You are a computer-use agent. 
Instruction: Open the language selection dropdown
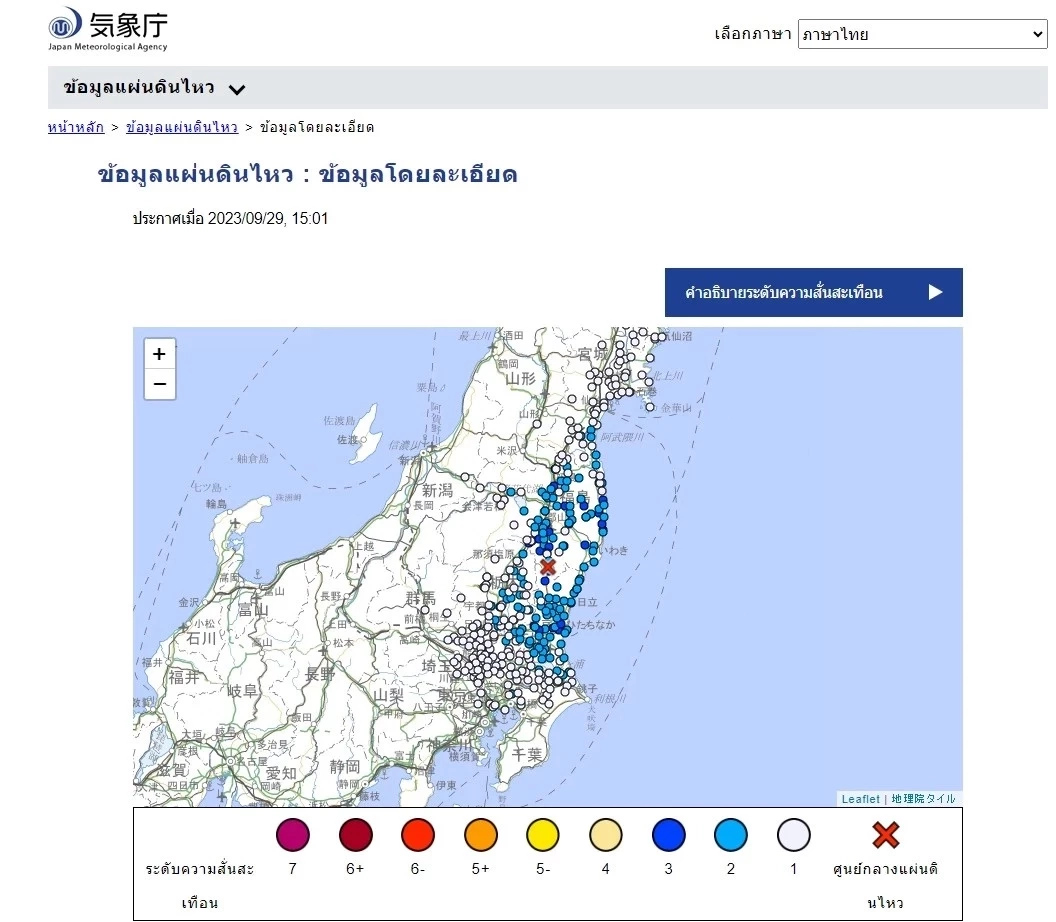[x=921, y=34]
